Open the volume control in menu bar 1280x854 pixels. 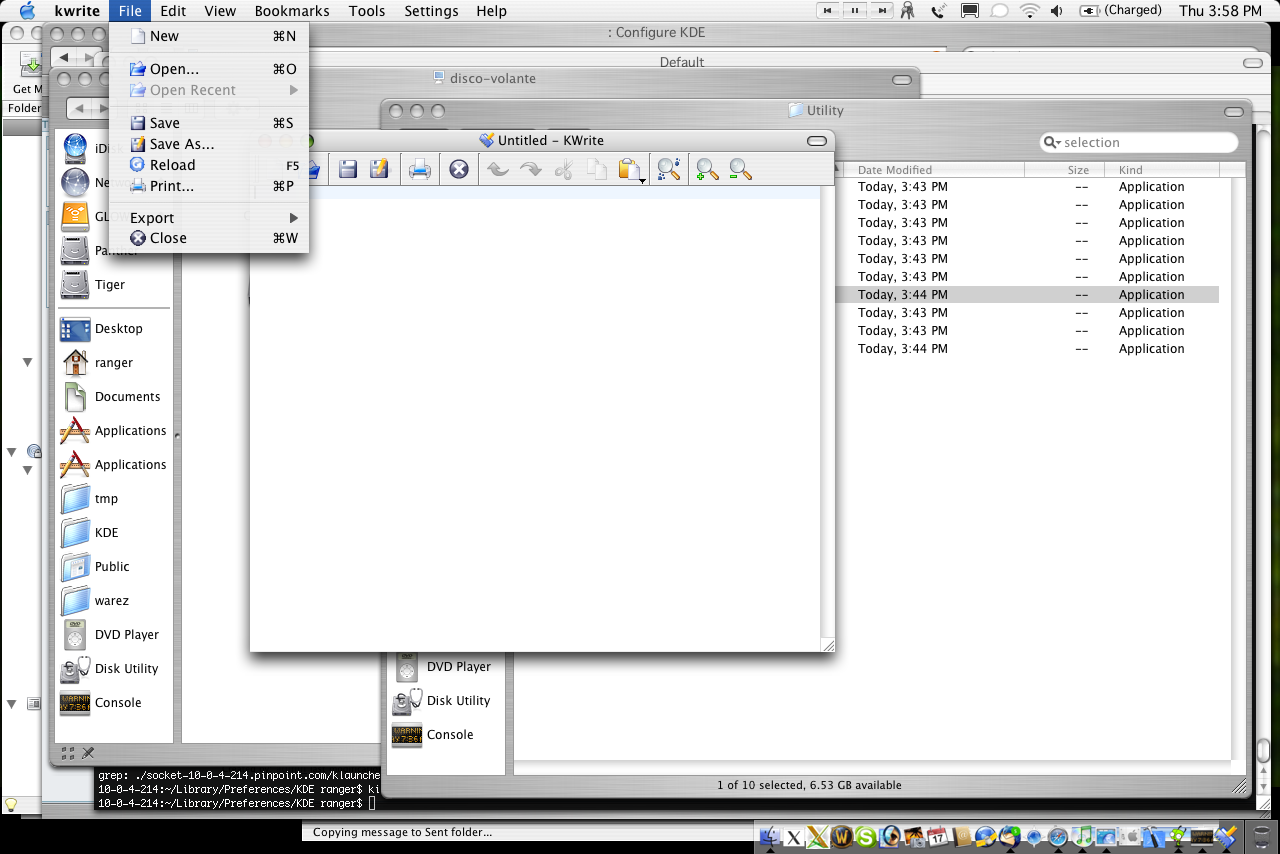point(1058,11)
